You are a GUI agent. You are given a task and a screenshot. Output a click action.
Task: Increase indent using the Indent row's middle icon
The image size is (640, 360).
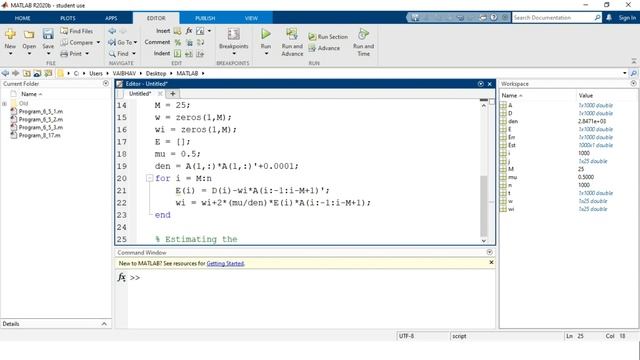[x=189, y=54]
